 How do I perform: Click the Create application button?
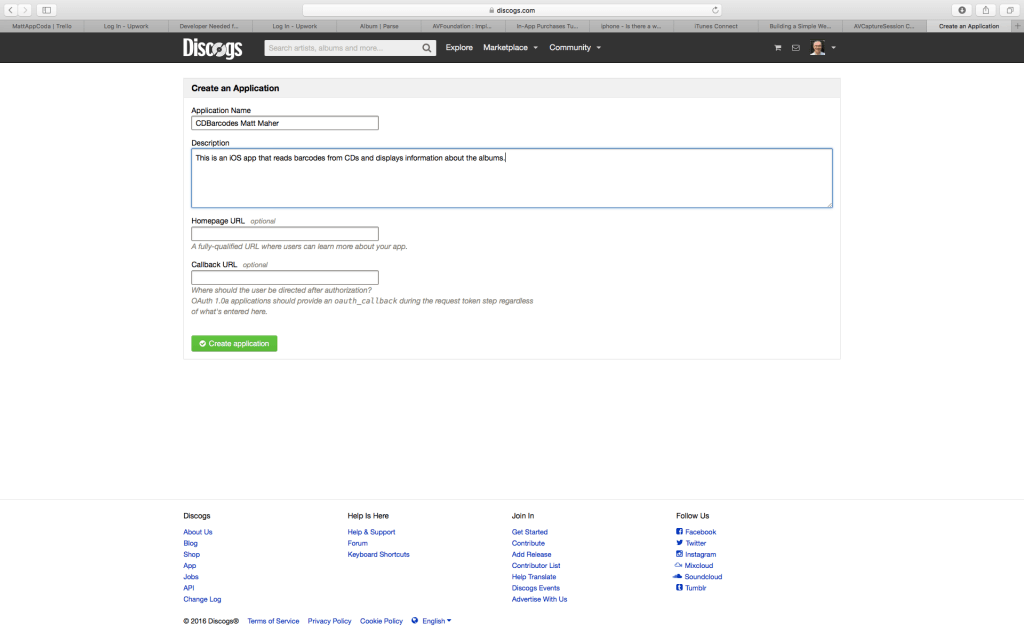(x=234, y=344)
